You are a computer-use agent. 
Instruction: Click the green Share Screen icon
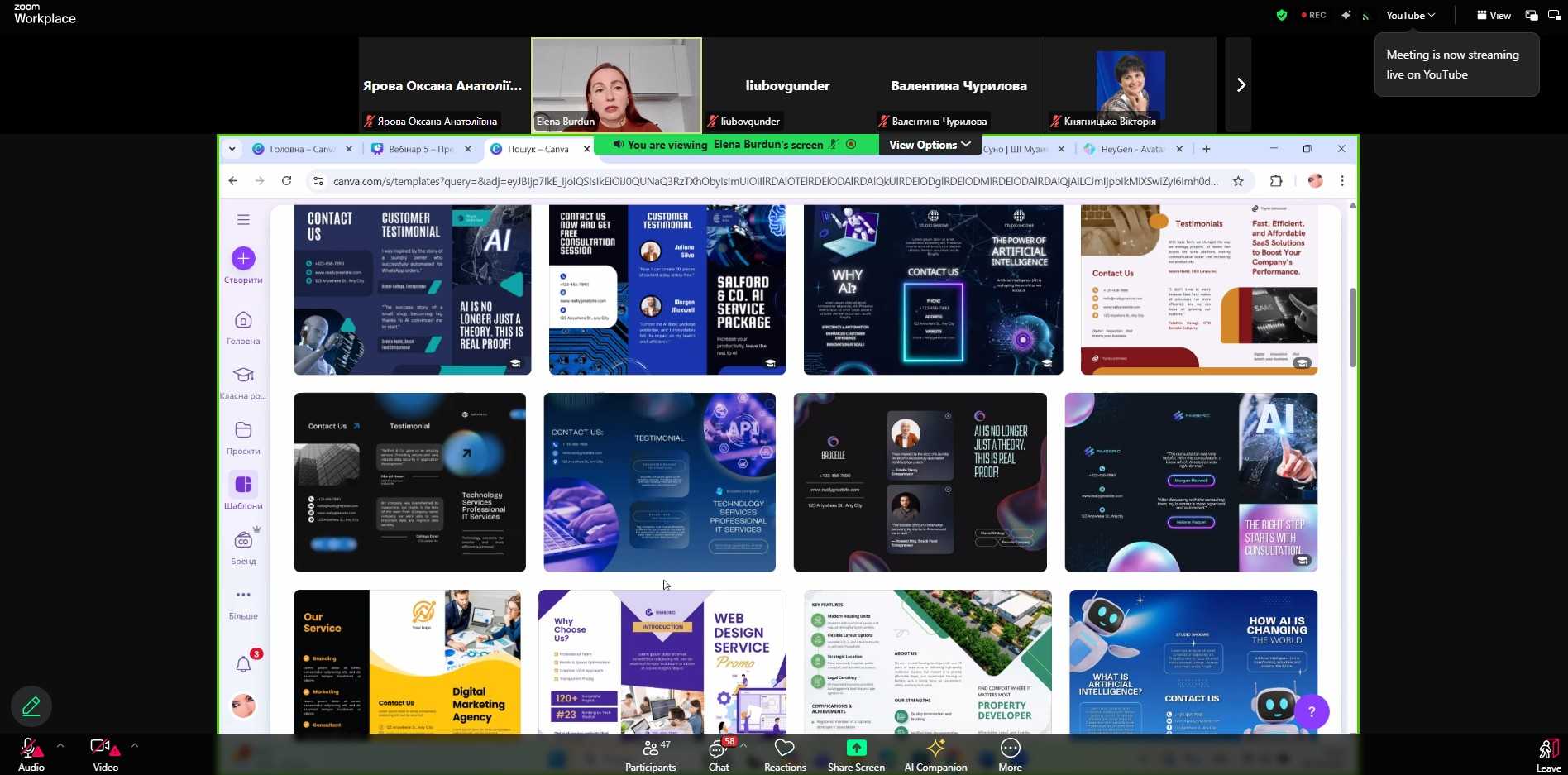pos(856,748)
